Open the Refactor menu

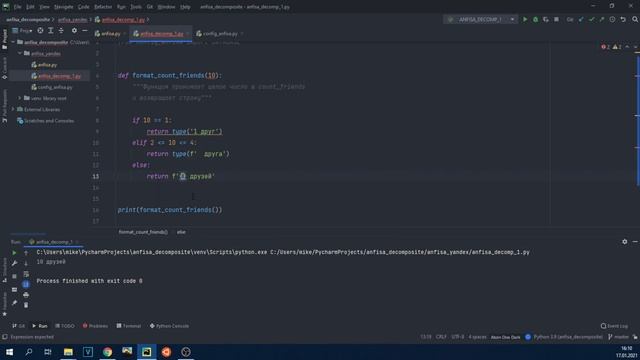tap(103, 7)
